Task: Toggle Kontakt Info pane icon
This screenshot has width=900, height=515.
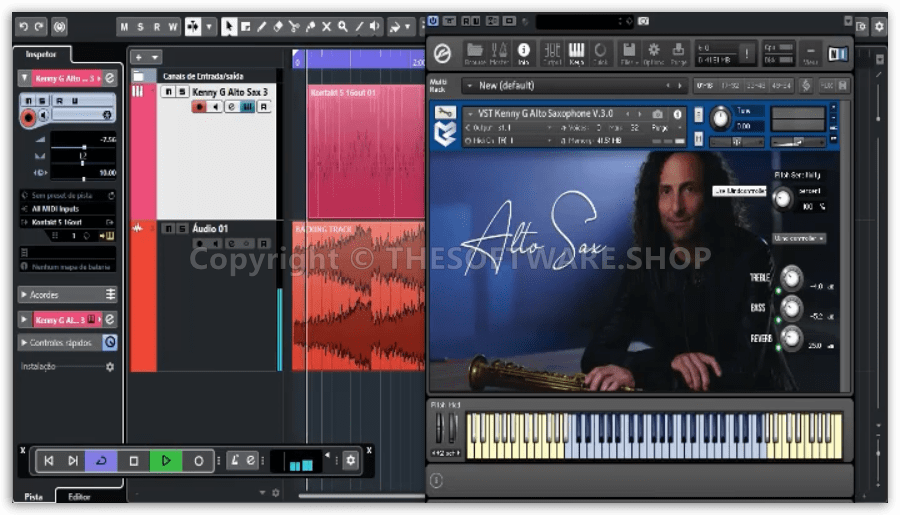Action: coord(523,53)
